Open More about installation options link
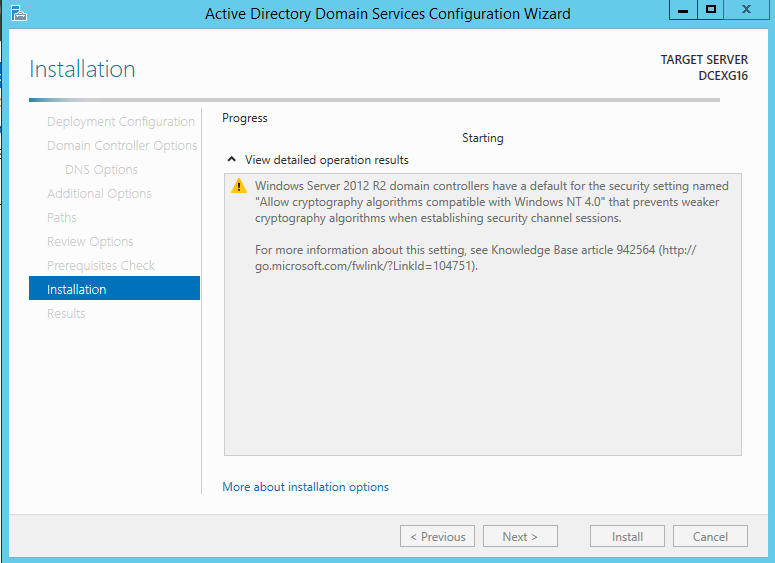This screenshot has width=775, height=563. (x=305, y=487)
